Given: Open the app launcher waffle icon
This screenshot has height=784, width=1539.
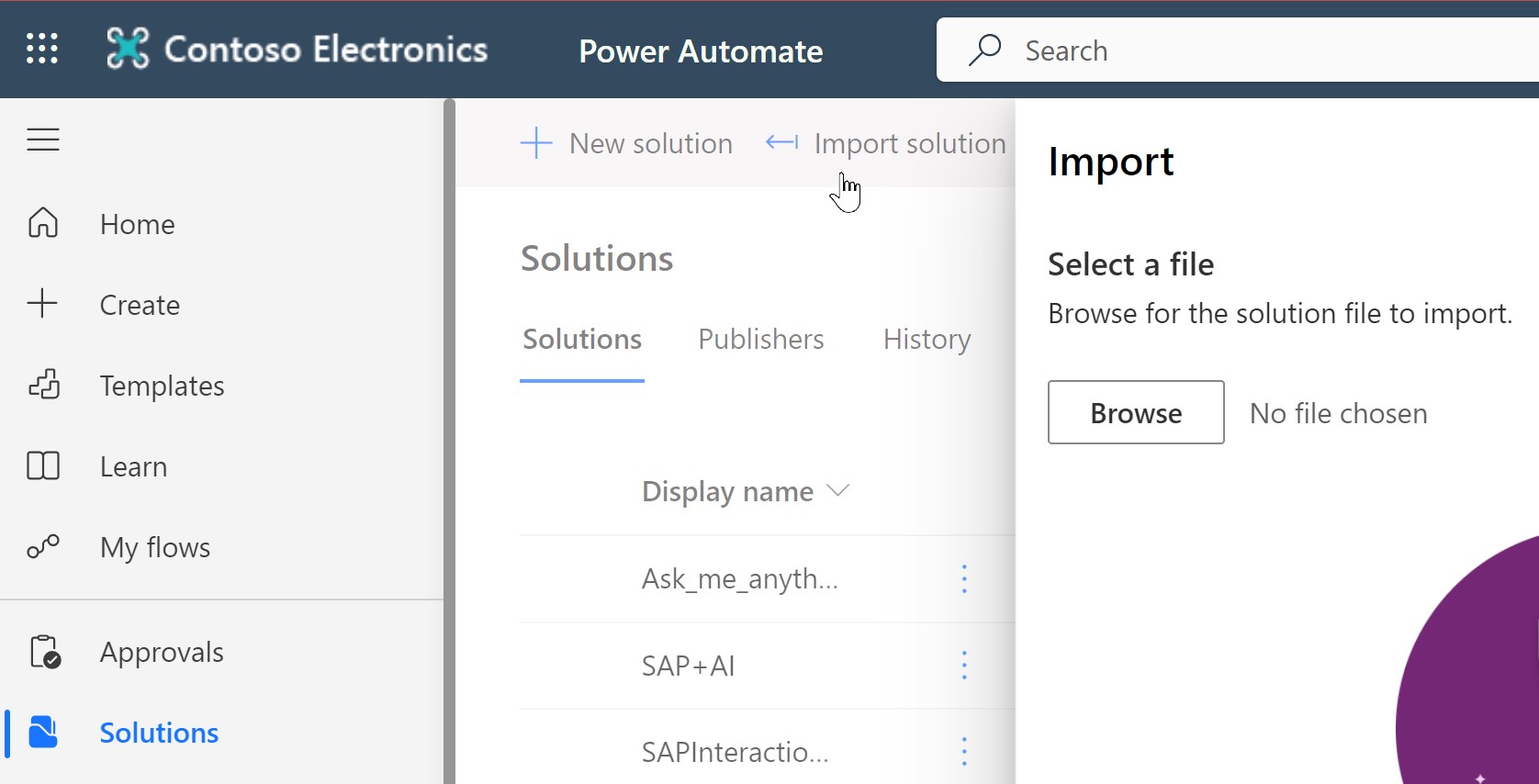Looking at the screenshot, I should coord(42,49).
